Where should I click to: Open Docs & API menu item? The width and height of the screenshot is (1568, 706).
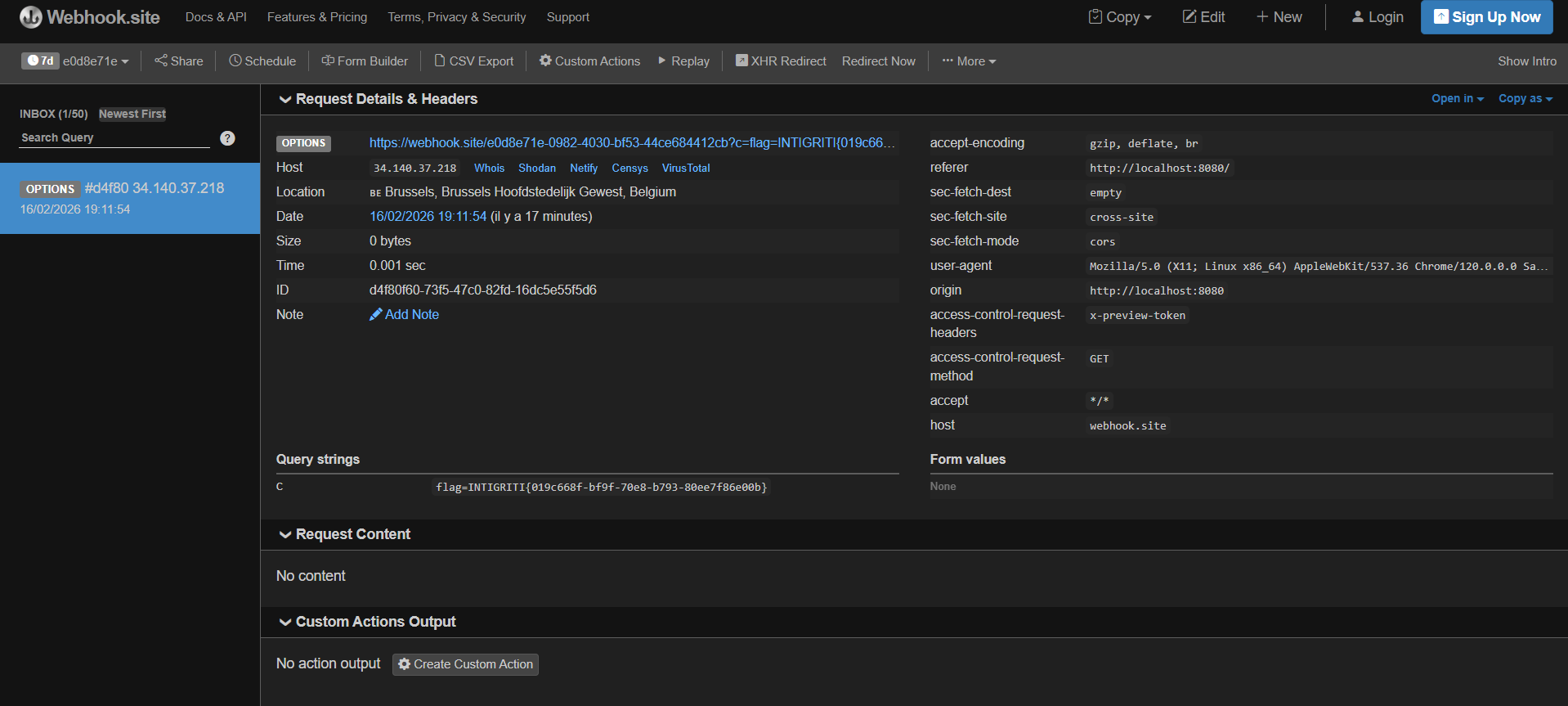tap(216, 17)
